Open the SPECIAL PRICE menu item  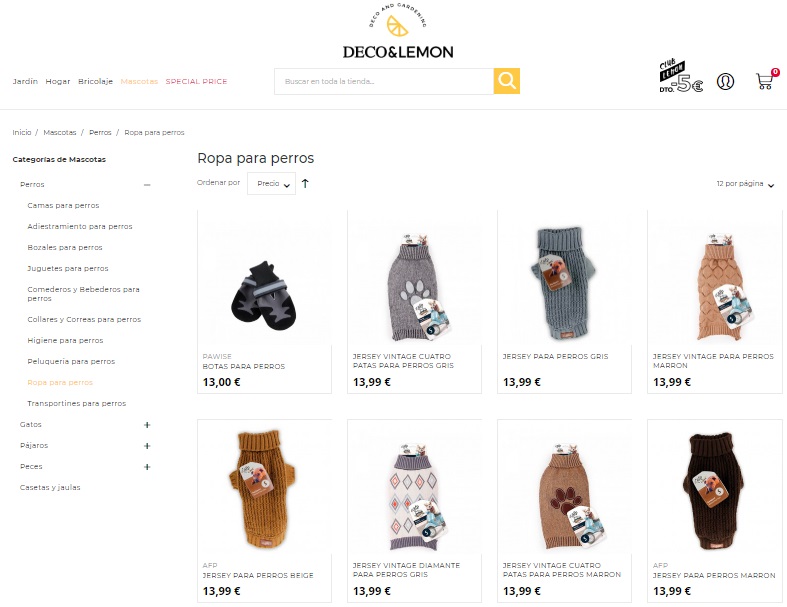click(196, 81)
